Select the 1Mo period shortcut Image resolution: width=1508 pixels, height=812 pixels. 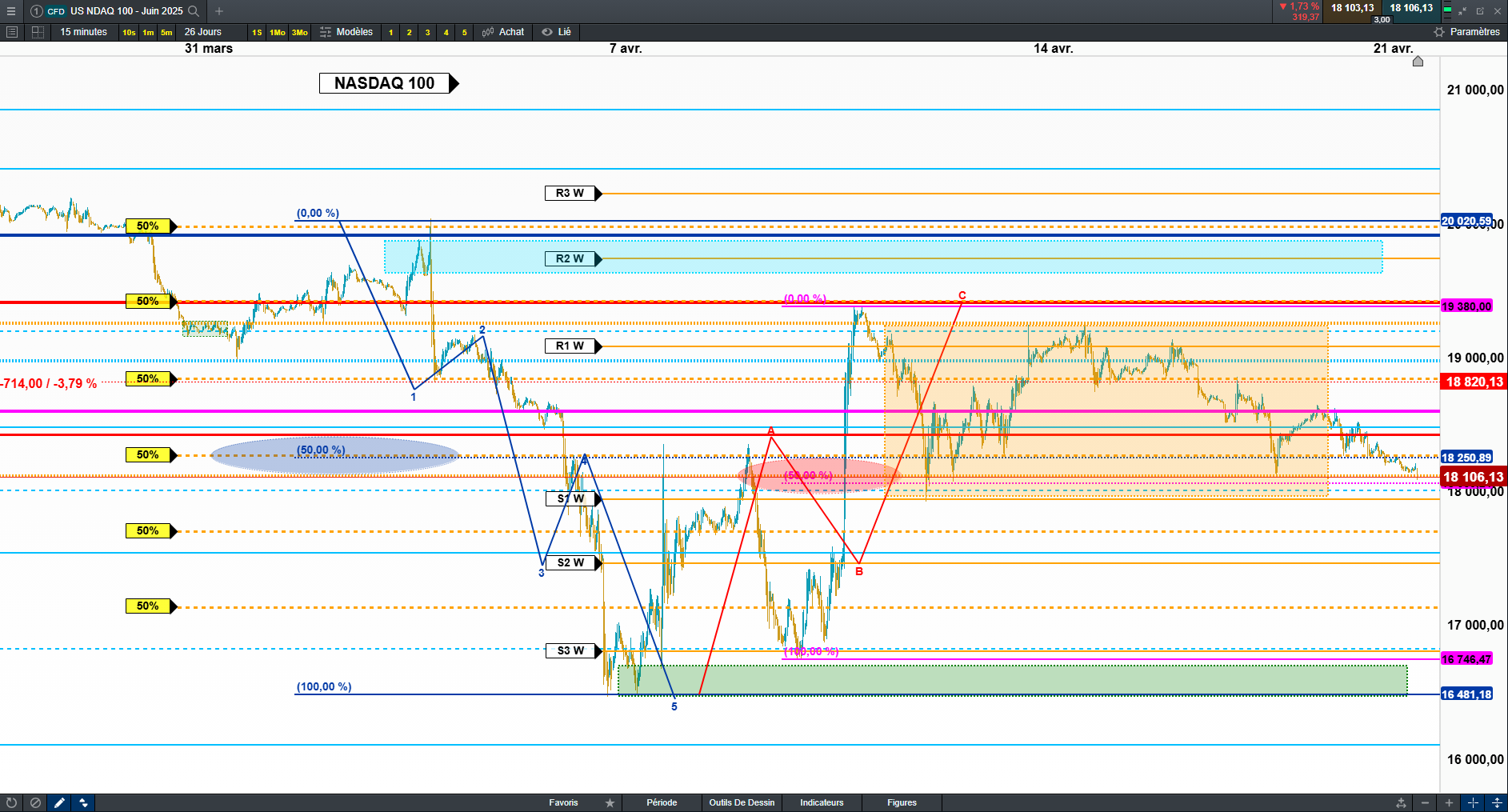[x=278, y=33]
